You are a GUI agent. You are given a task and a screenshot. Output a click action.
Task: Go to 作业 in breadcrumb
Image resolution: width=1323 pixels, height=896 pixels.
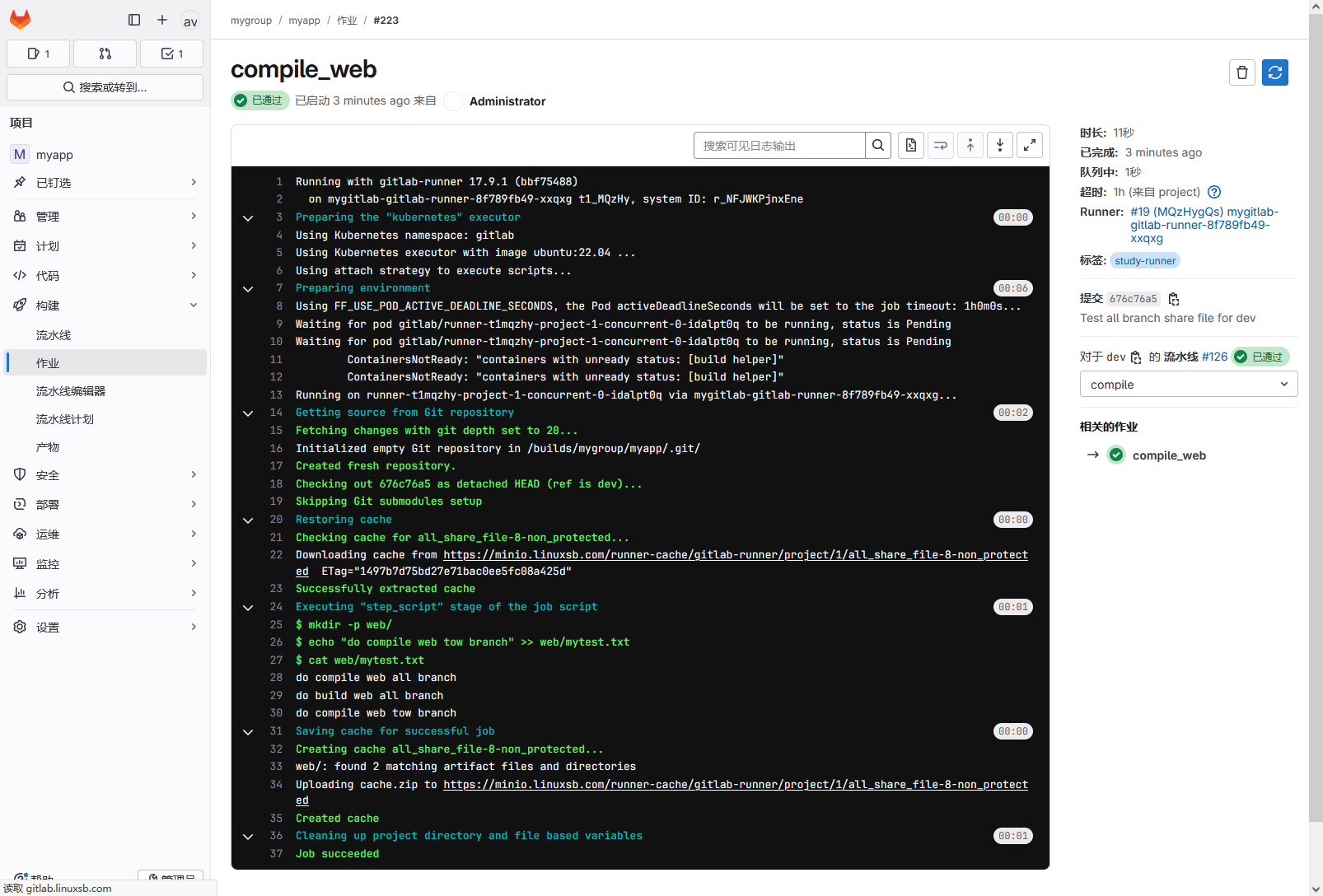click(x=347, y=21)
